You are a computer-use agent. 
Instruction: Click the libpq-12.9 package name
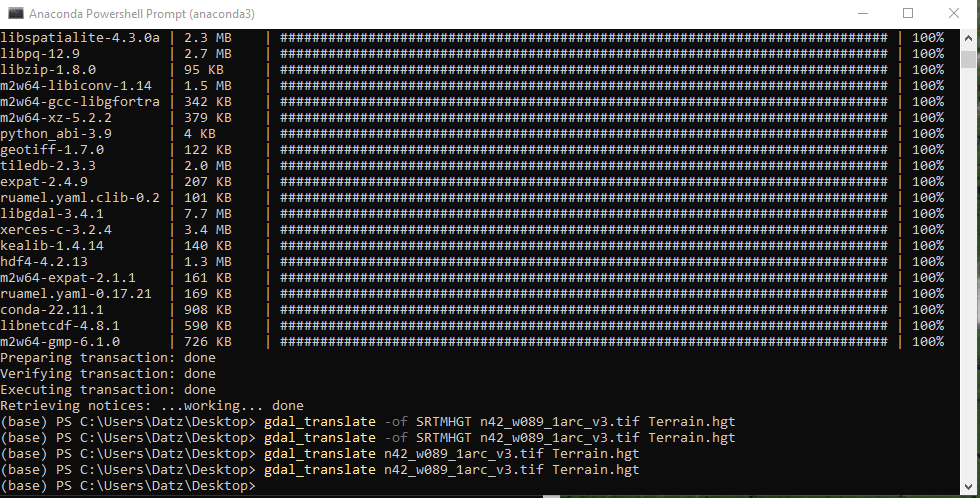click(x=40, y=54)
